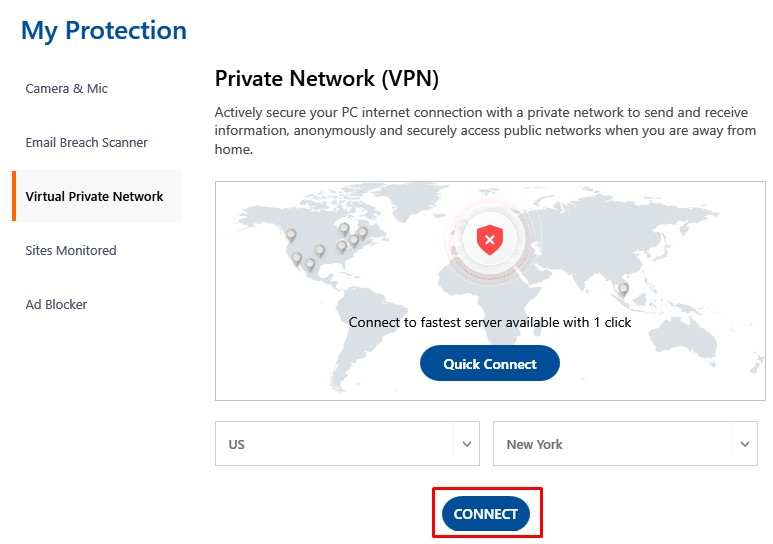Select the northernmost Great Lakes server pin
The image size is (773, 544).
[x=344, y=228]
